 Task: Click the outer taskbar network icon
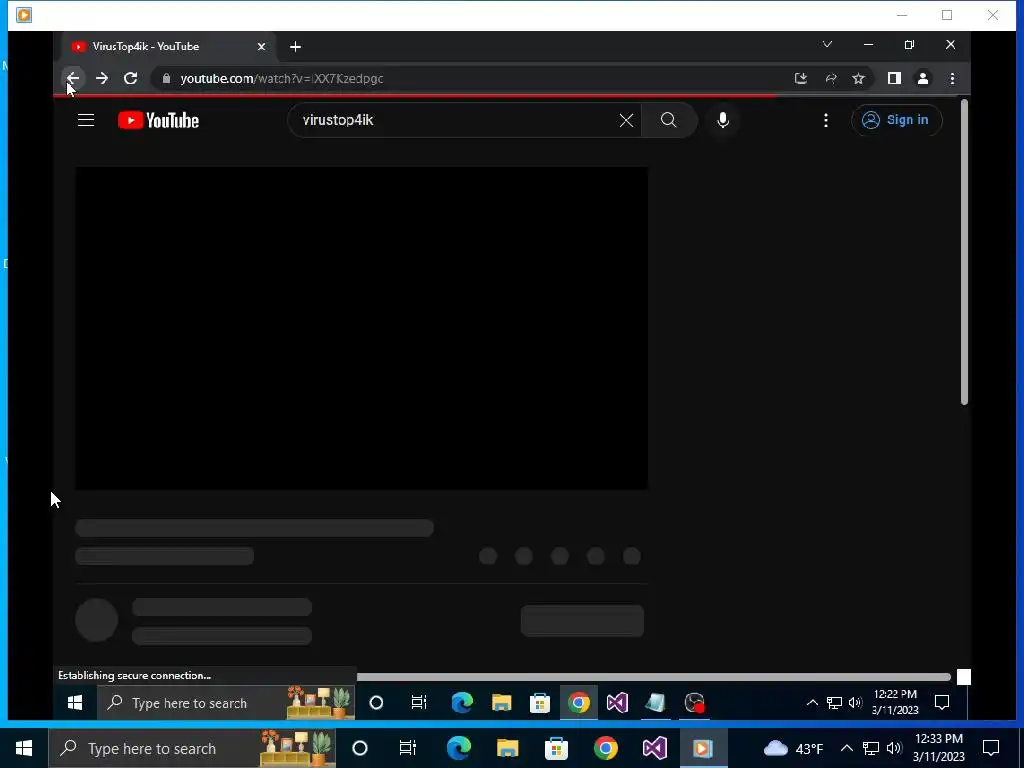pyautogui.click(x=871, y=748)
